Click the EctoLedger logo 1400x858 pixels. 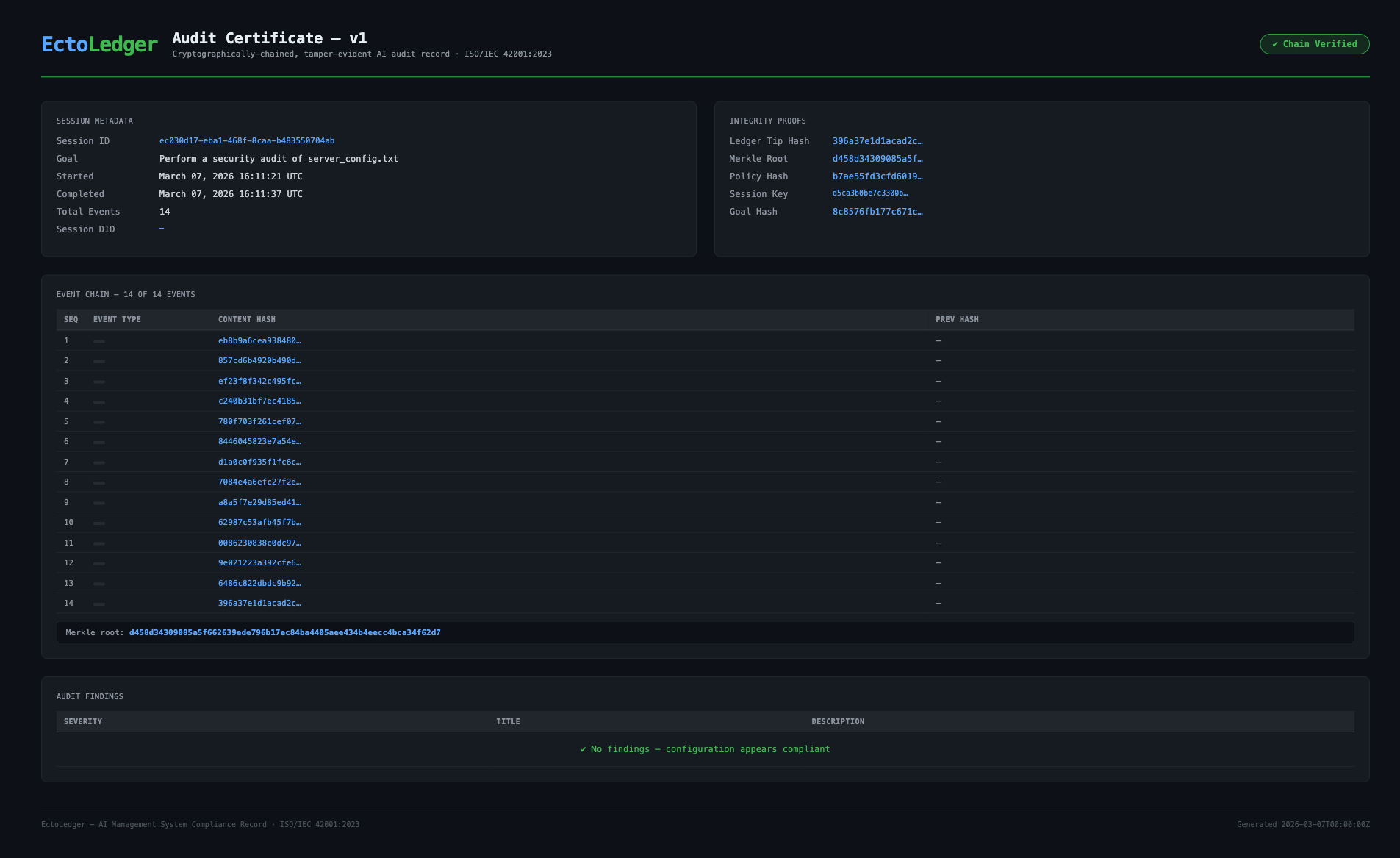(x=99, y=44)
